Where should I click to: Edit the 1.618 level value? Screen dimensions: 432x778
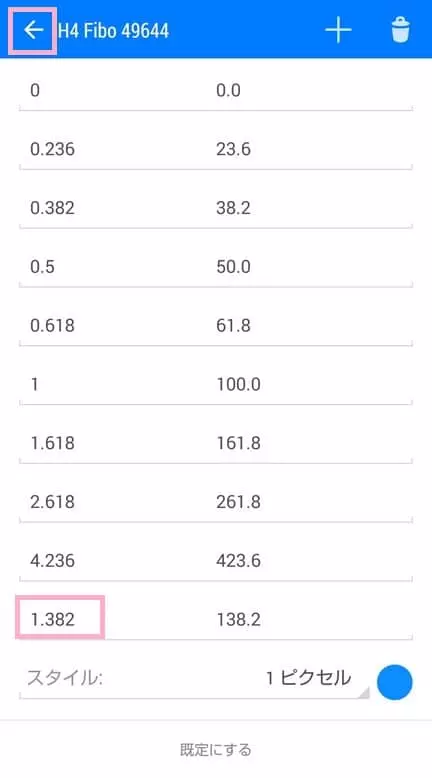[x=112, y=443]
